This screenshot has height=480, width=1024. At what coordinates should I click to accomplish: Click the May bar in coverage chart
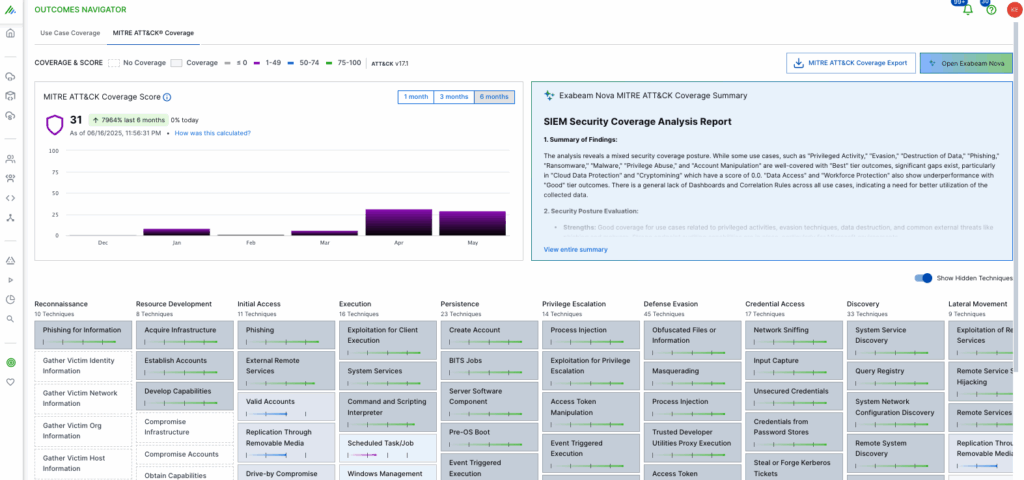tap(472, 223)
